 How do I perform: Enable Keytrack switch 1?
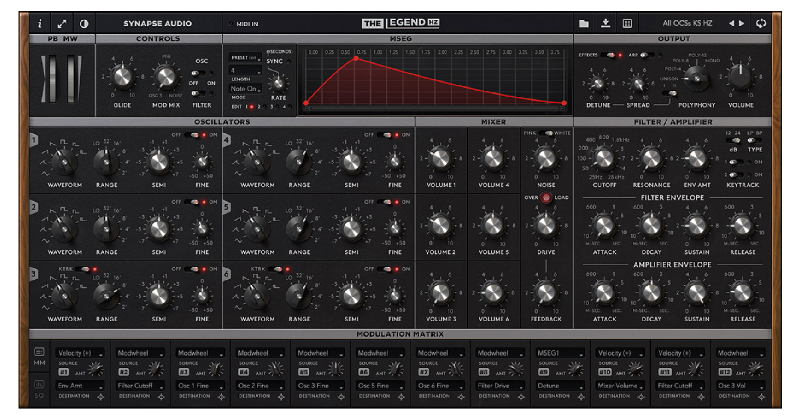(735, 162)
